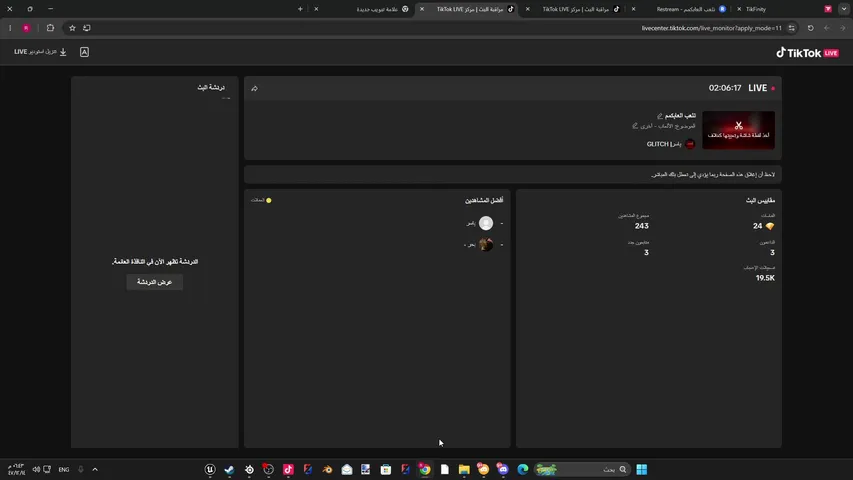Click the pencil icon beside the stream topic

pos(634,126)
